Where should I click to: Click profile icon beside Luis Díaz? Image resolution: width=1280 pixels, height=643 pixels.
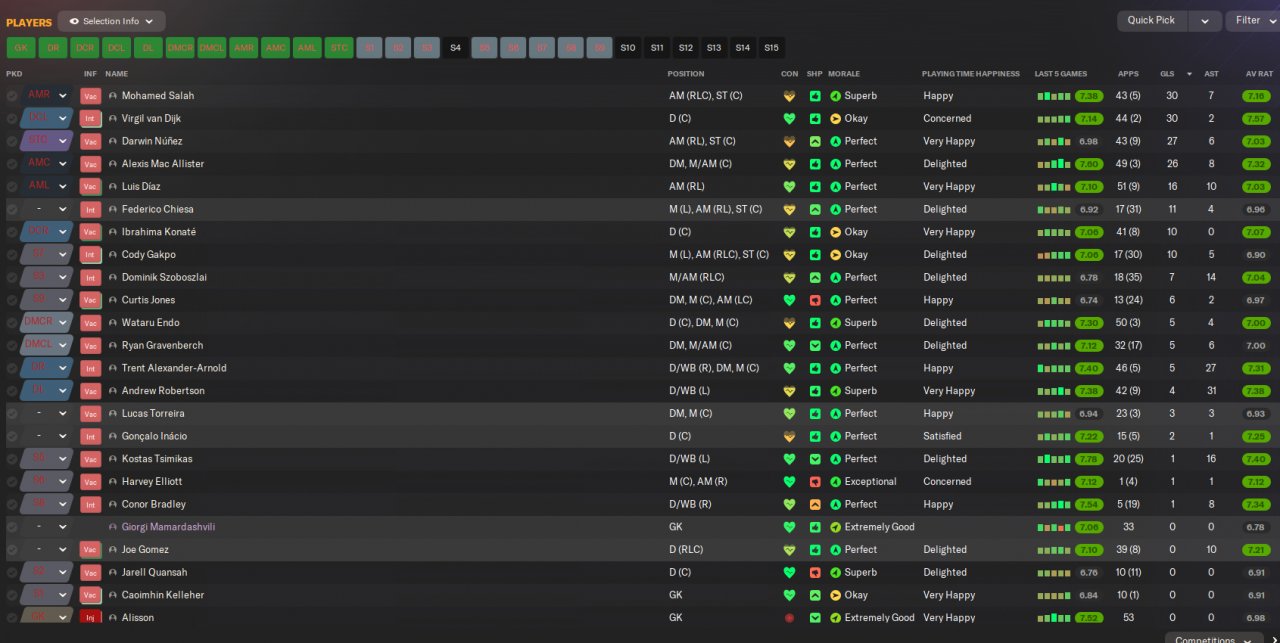(113, 187)
